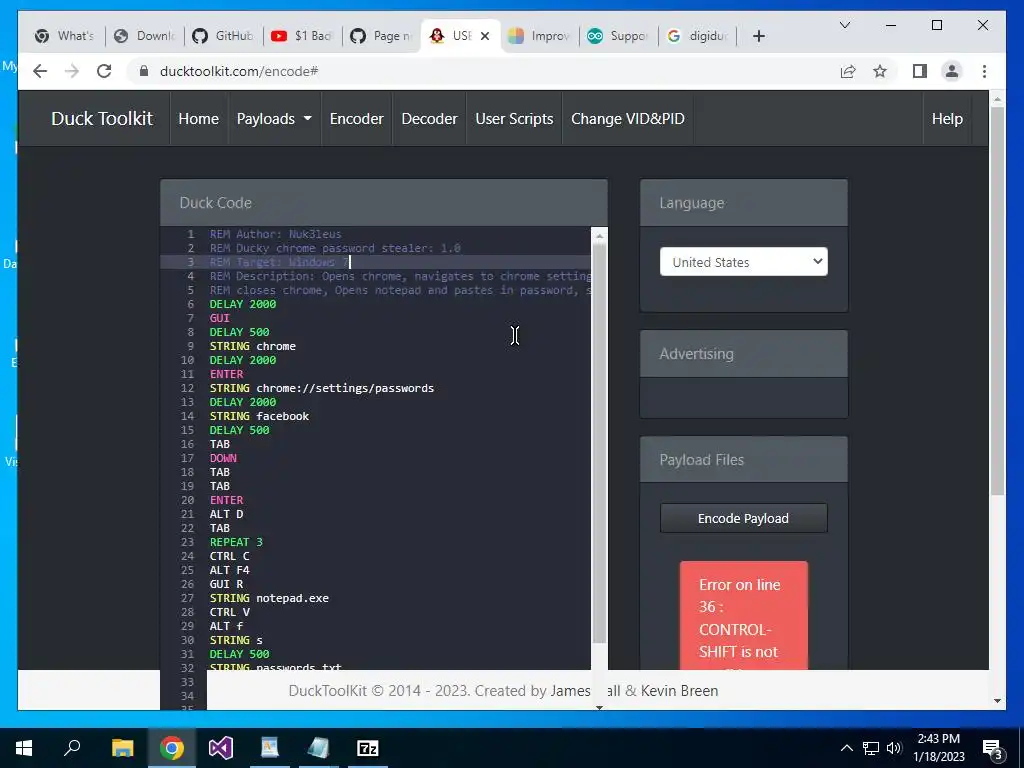This screenshot has height=768, width=1024.
Task: Click line 14 'STRING facebook'
Action: coord(259,416)
